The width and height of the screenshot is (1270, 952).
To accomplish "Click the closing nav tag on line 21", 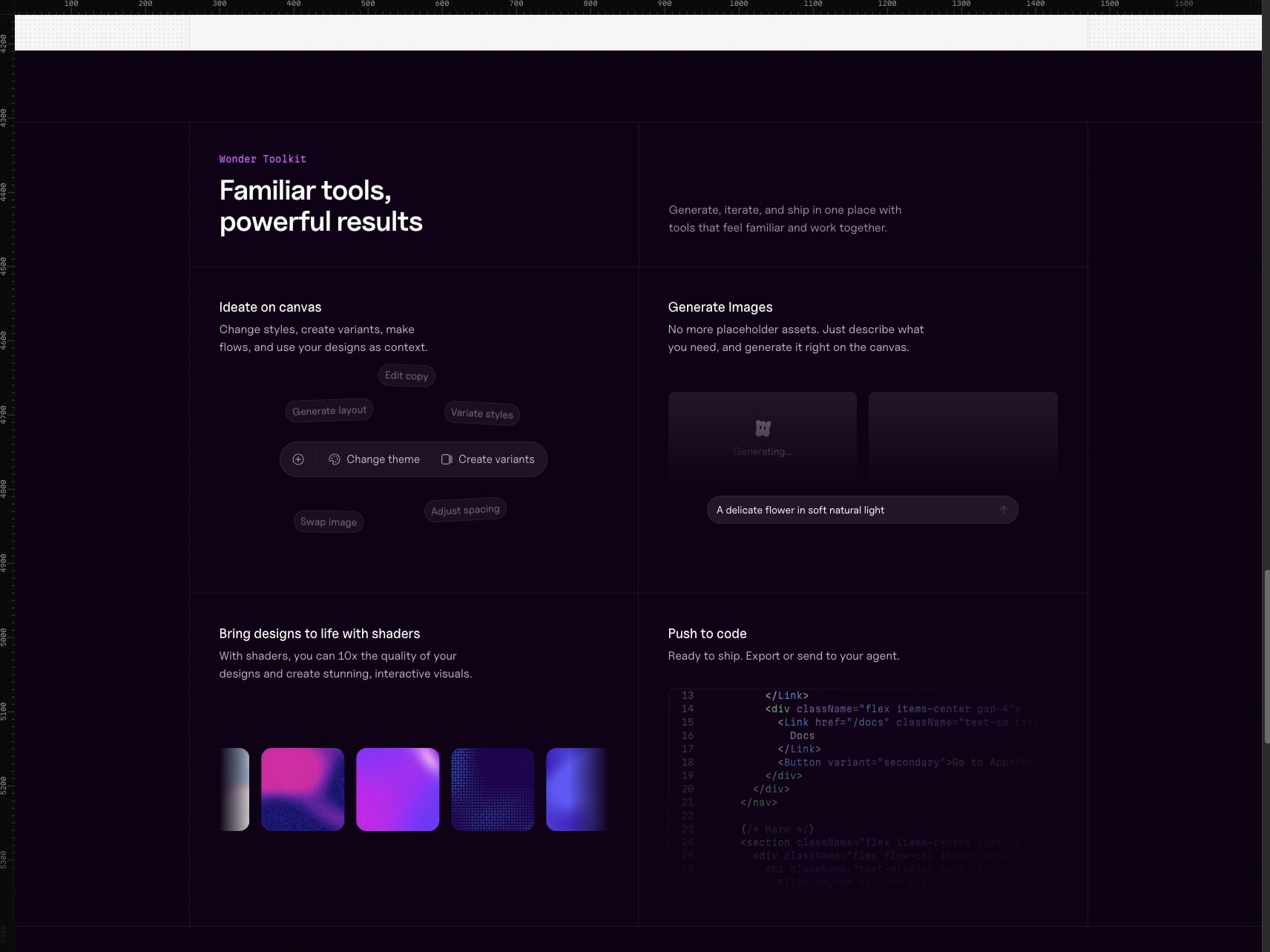I will click(x=759, y=802).
